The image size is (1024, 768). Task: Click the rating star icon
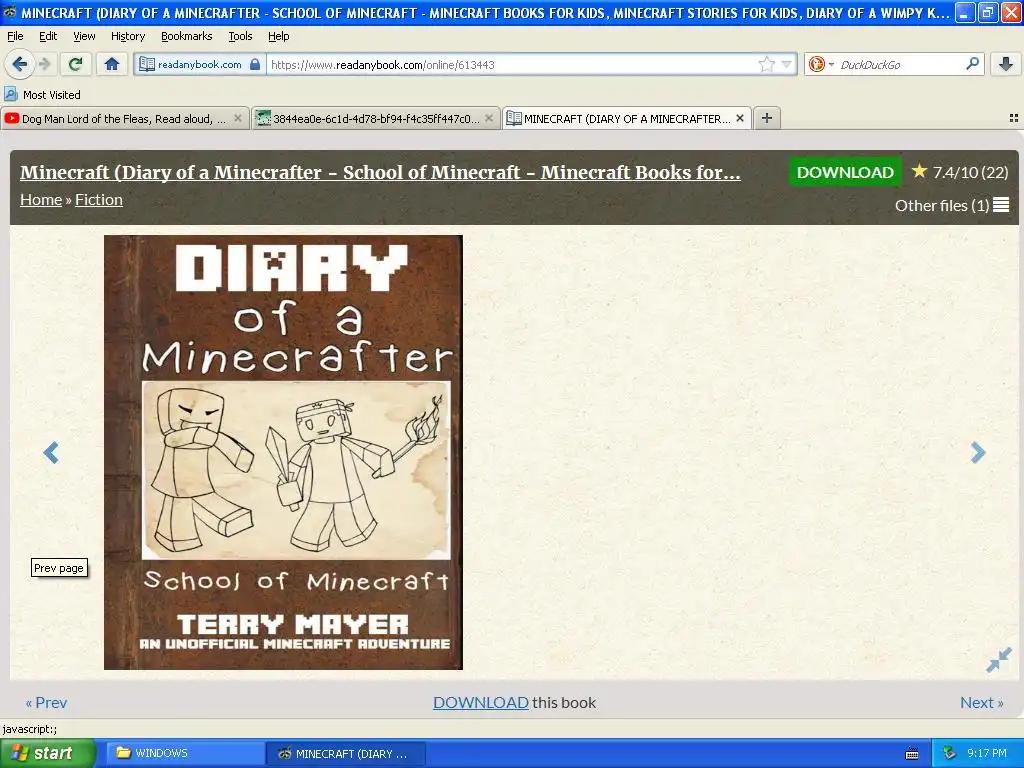click(x=920, y=171)
